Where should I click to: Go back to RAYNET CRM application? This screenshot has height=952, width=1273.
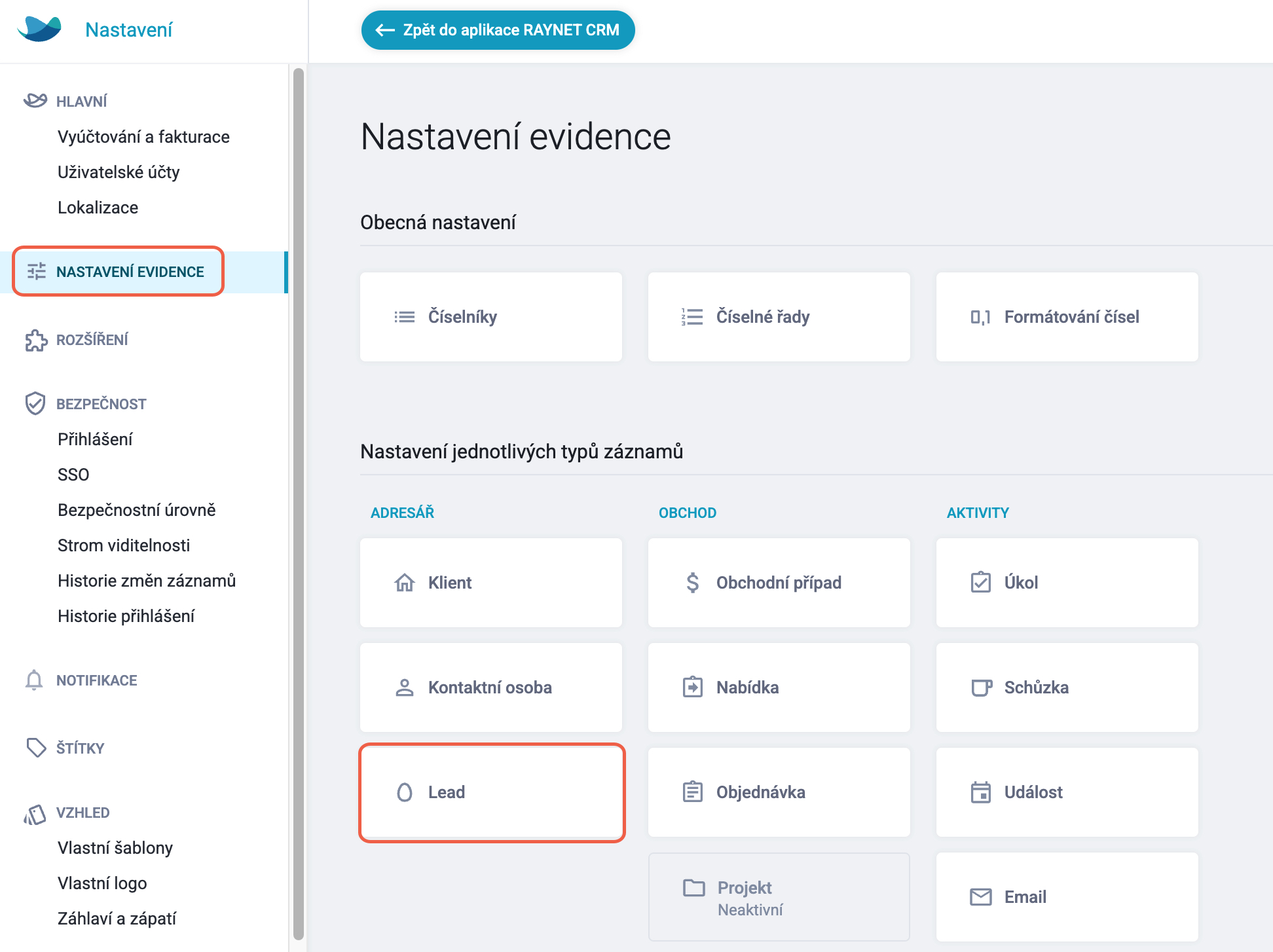point(498,30)
